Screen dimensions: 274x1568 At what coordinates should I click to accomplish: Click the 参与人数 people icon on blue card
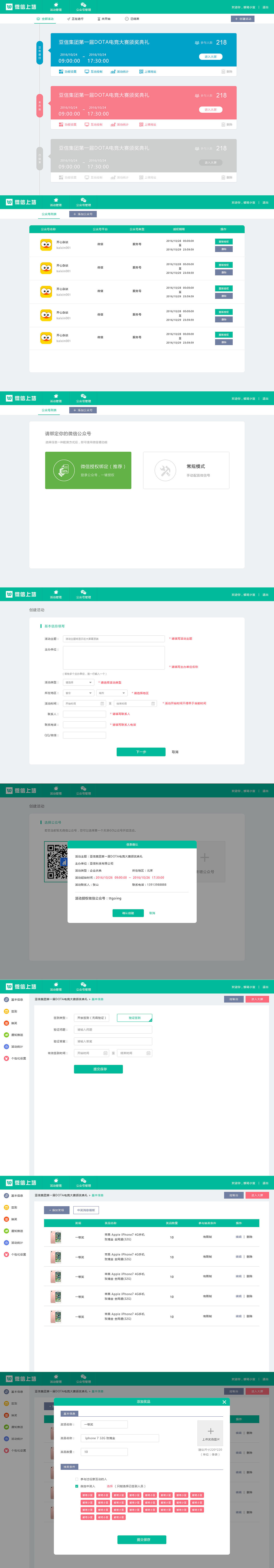point(197,43)
